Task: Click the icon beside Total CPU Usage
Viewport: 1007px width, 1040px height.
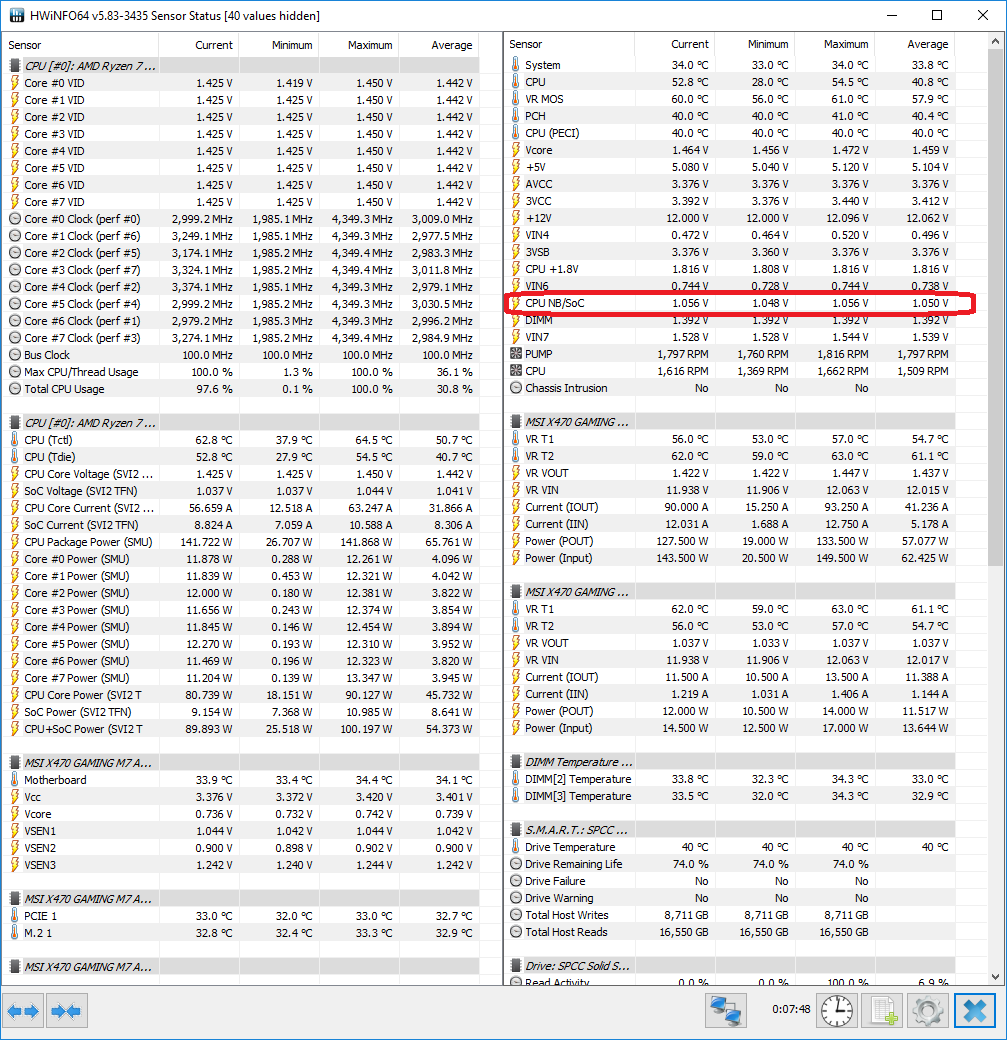Action: [x=15, y=389]
